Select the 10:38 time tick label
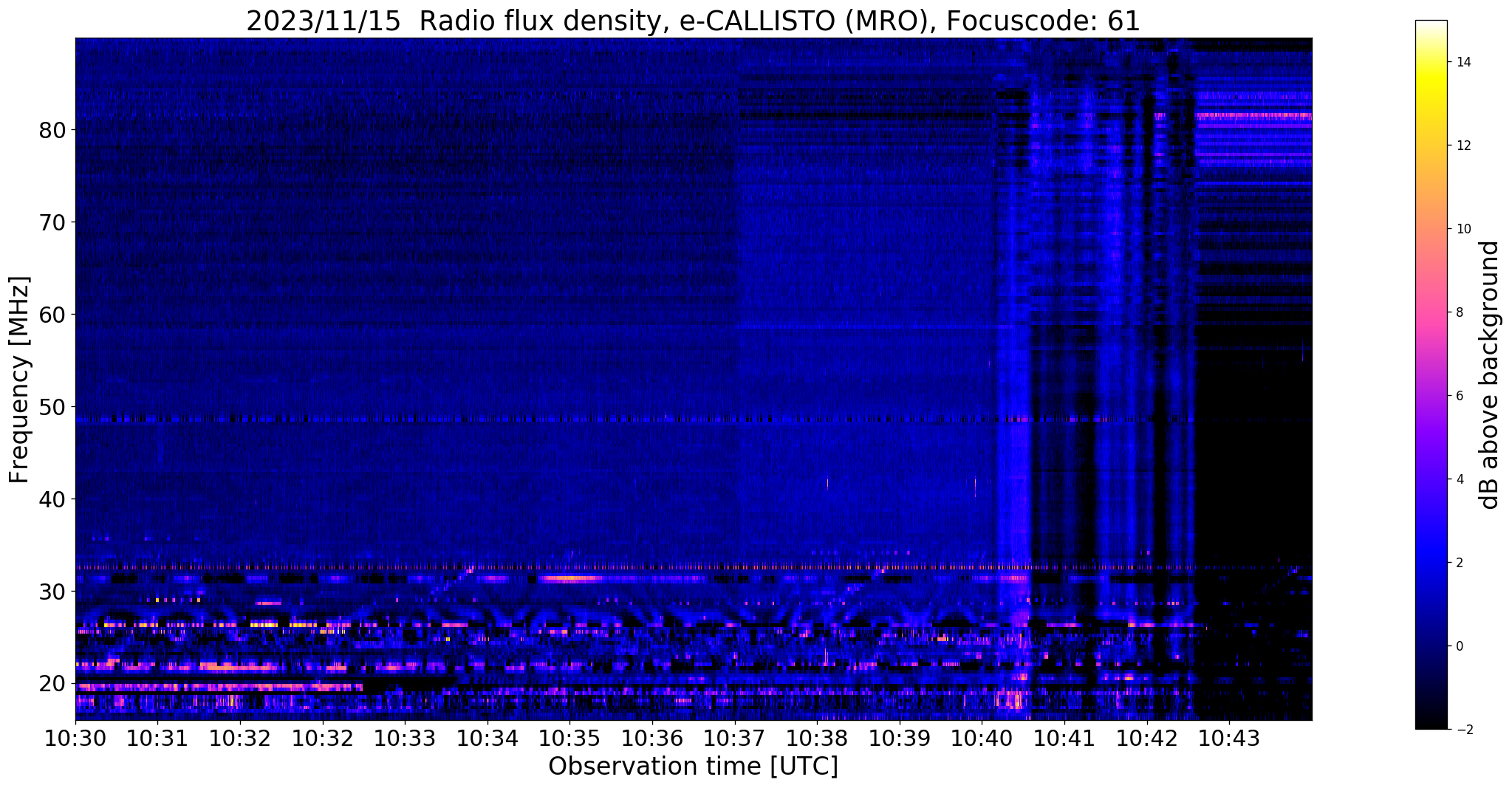Screen dimensions: 1512x788 pyautogui.click(x=817, y=739)
